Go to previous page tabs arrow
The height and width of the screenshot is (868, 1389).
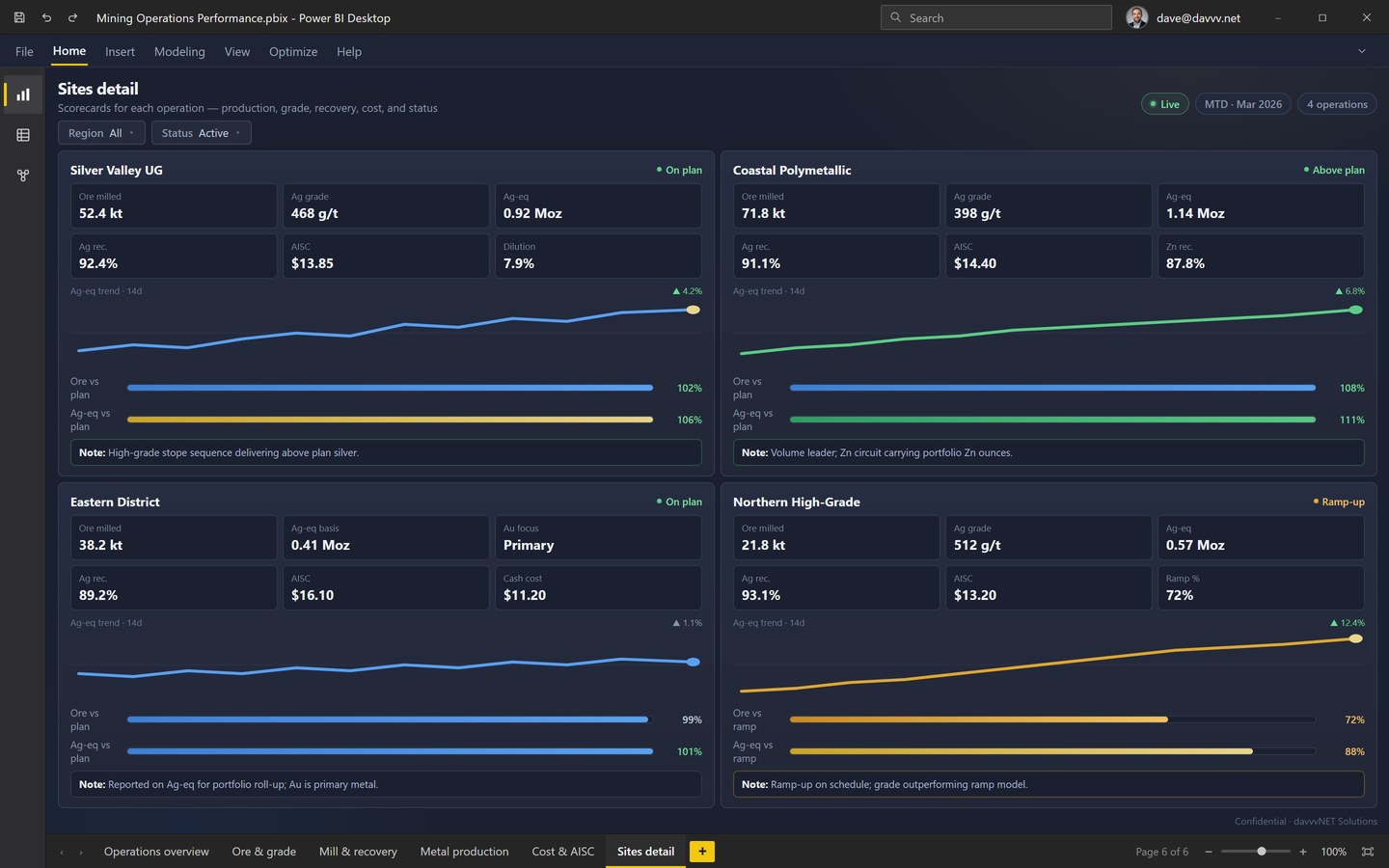pyautogui.click(x=62, y=852)
